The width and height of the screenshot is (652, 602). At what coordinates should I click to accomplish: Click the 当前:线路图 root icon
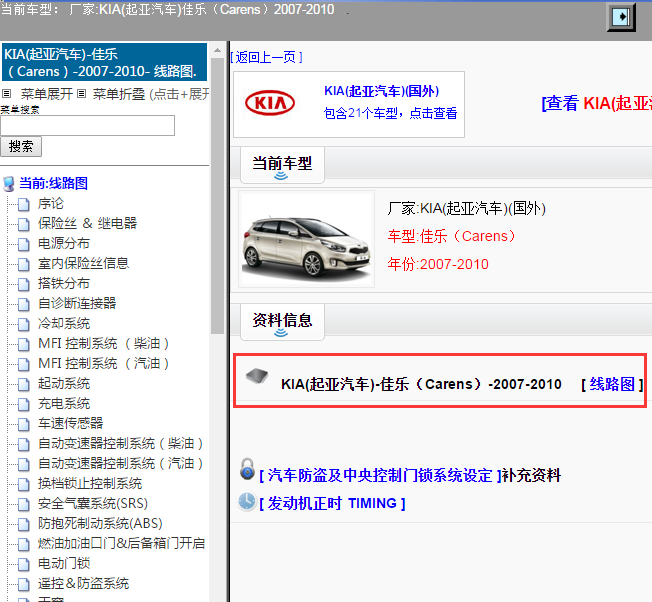coord(9,184)
